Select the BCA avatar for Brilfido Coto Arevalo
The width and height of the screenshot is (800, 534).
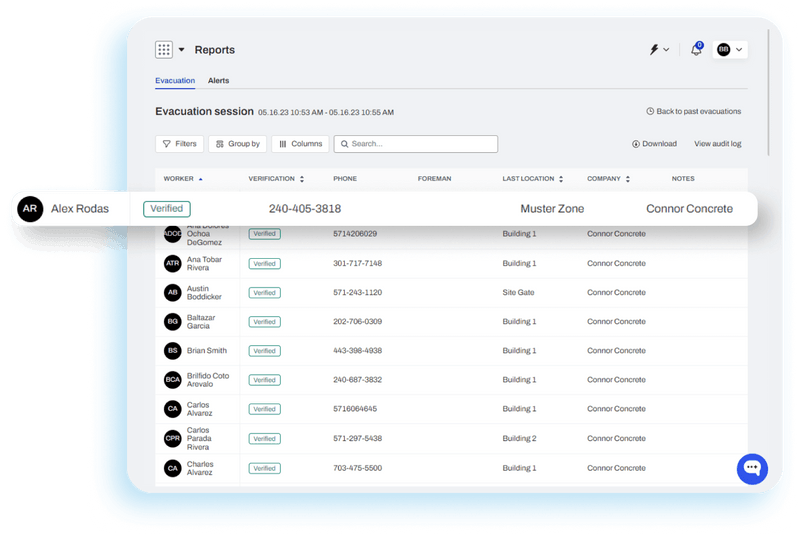pyautogui.click(x=172, y=379)
